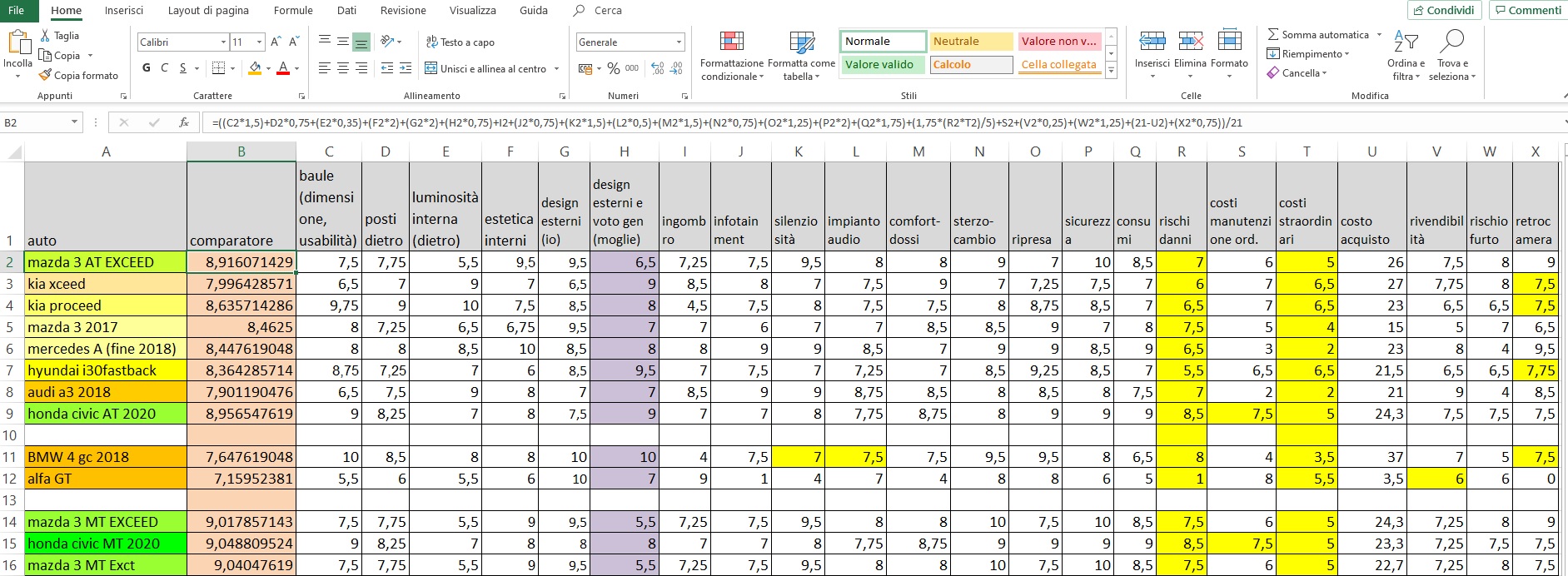Open the Generale number format dropdown
Viewport: 1568px width, 576px height.
coord(679,42)
